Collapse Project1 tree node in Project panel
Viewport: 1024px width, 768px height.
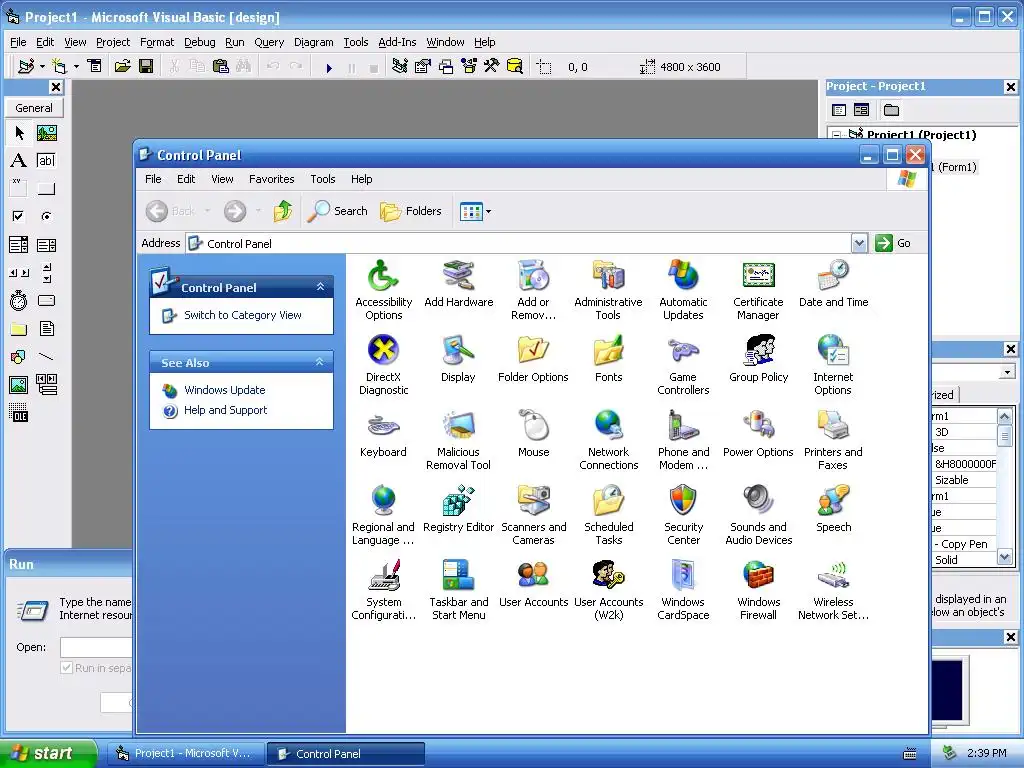click(x=837, y=135)
